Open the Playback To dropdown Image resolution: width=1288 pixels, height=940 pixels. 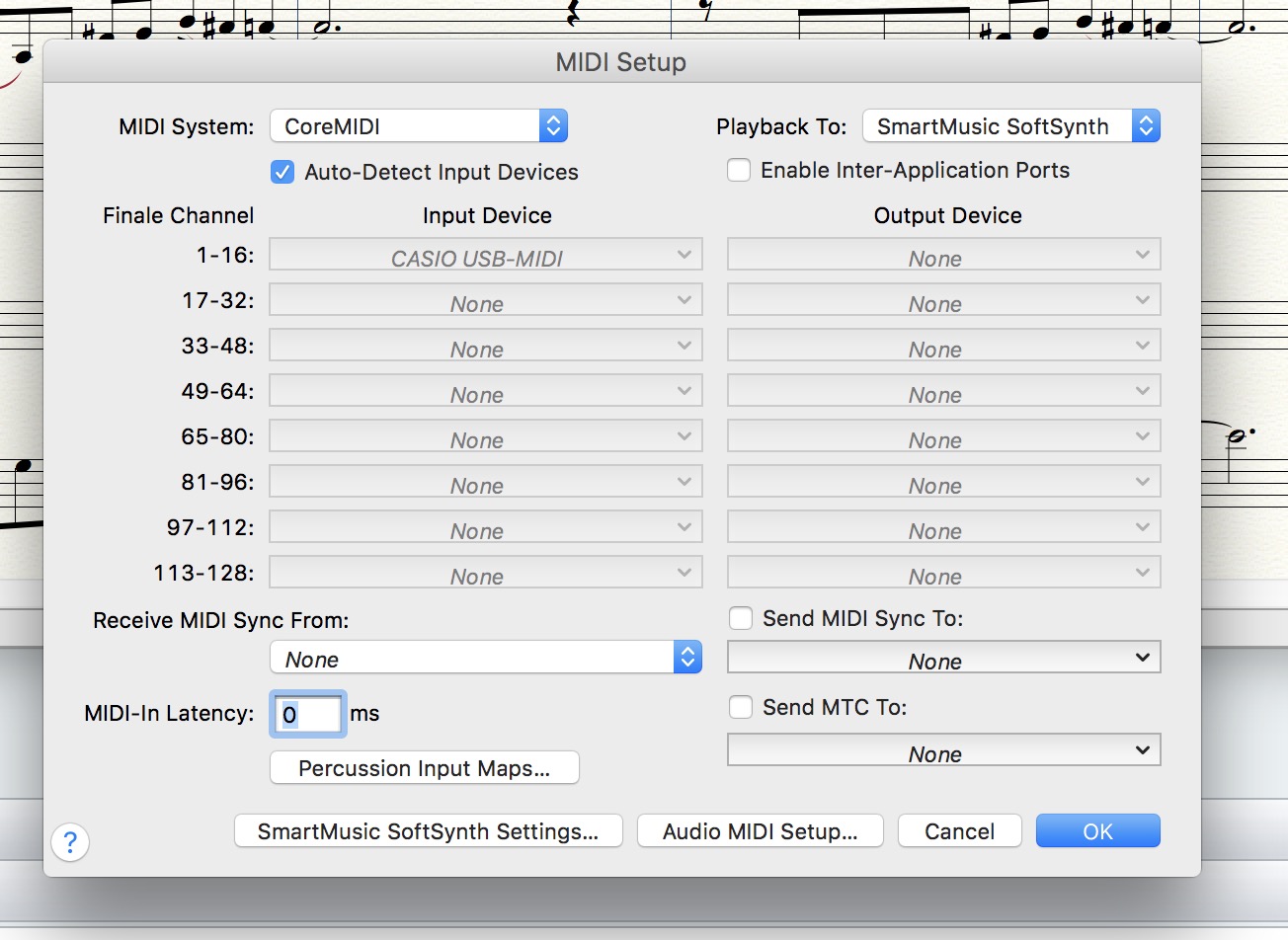coord(1010,126)
